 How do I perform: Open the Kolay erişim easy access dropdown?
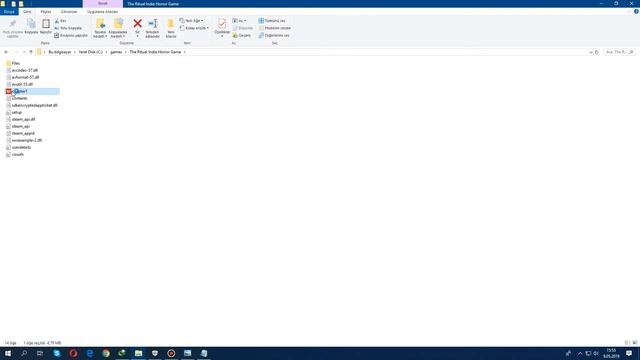pyautogui.click(x=194, y=28)
